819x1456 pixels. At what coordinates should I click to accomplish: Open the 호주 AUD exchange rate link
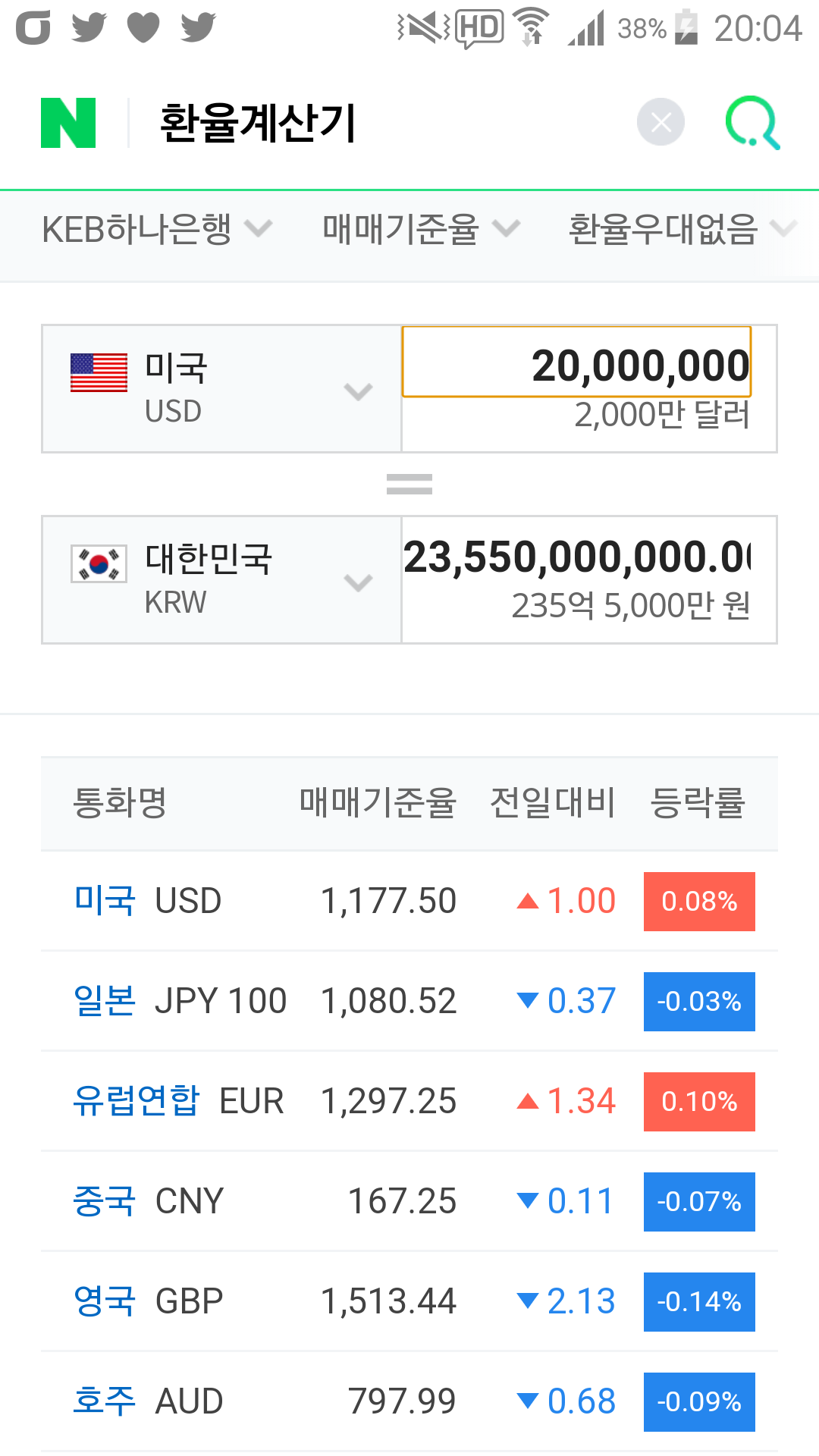click(x=105, y=1401)
